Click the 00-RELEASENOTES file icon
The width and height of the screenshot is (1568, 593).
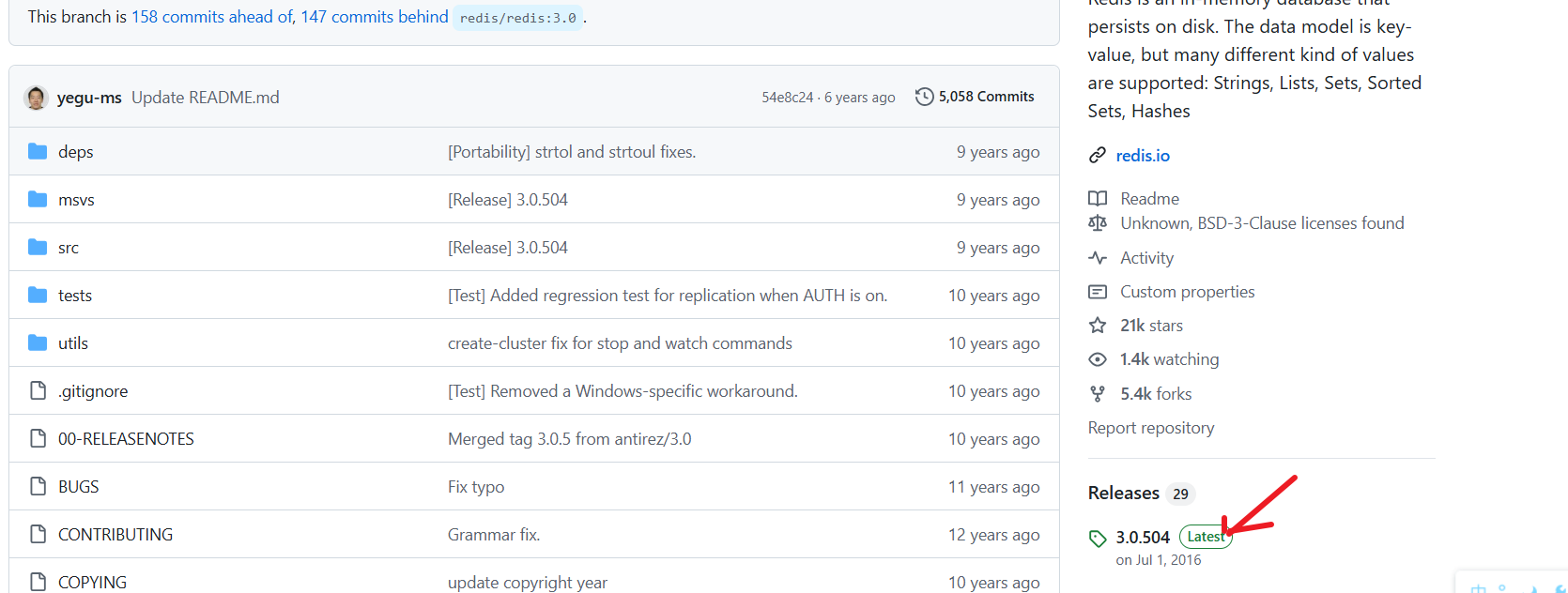tap(38, 438)
